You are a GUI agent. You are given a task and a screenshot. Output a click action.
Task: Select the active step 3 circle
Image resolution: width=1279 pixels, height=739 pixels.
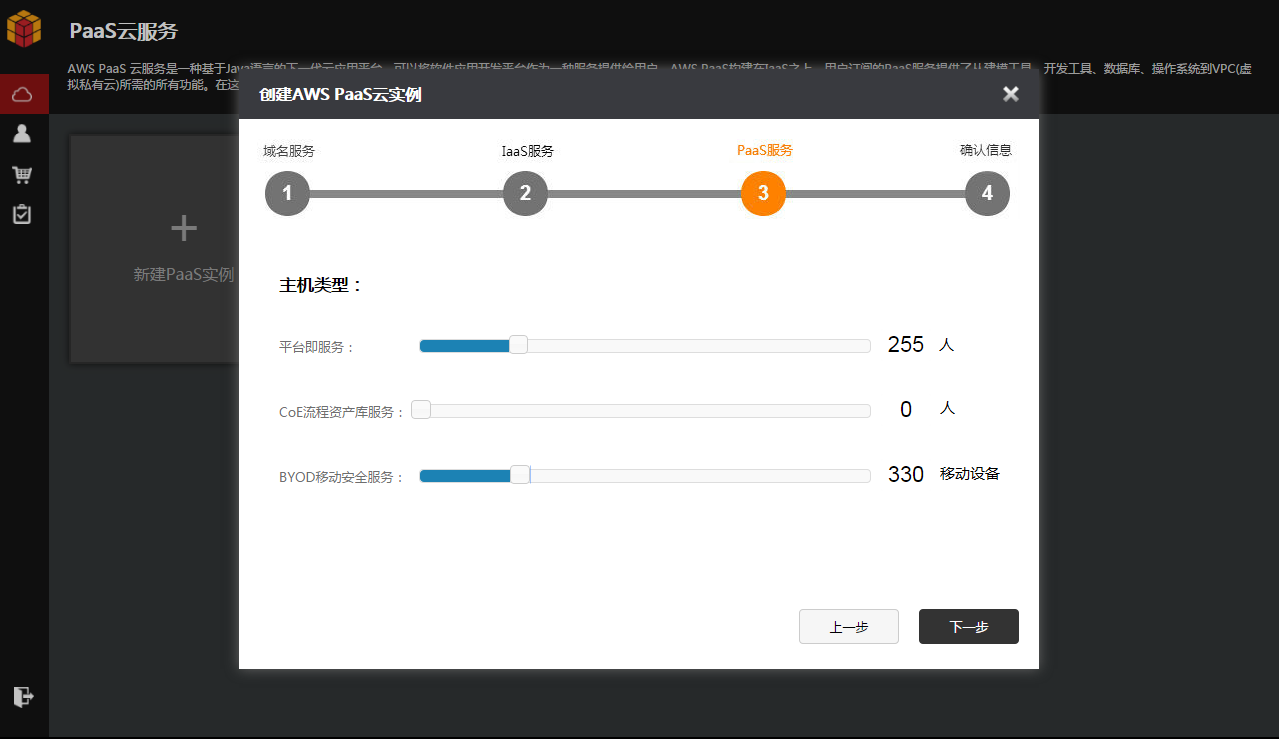(x=763, y=193)
